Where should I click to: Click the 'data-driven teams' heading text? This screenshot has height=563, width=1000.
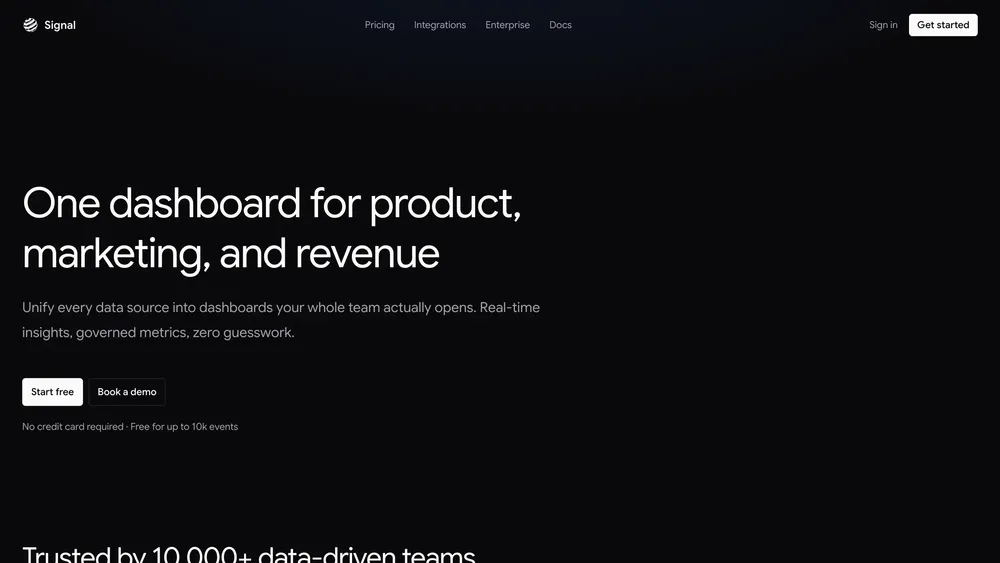pos(366,555)
